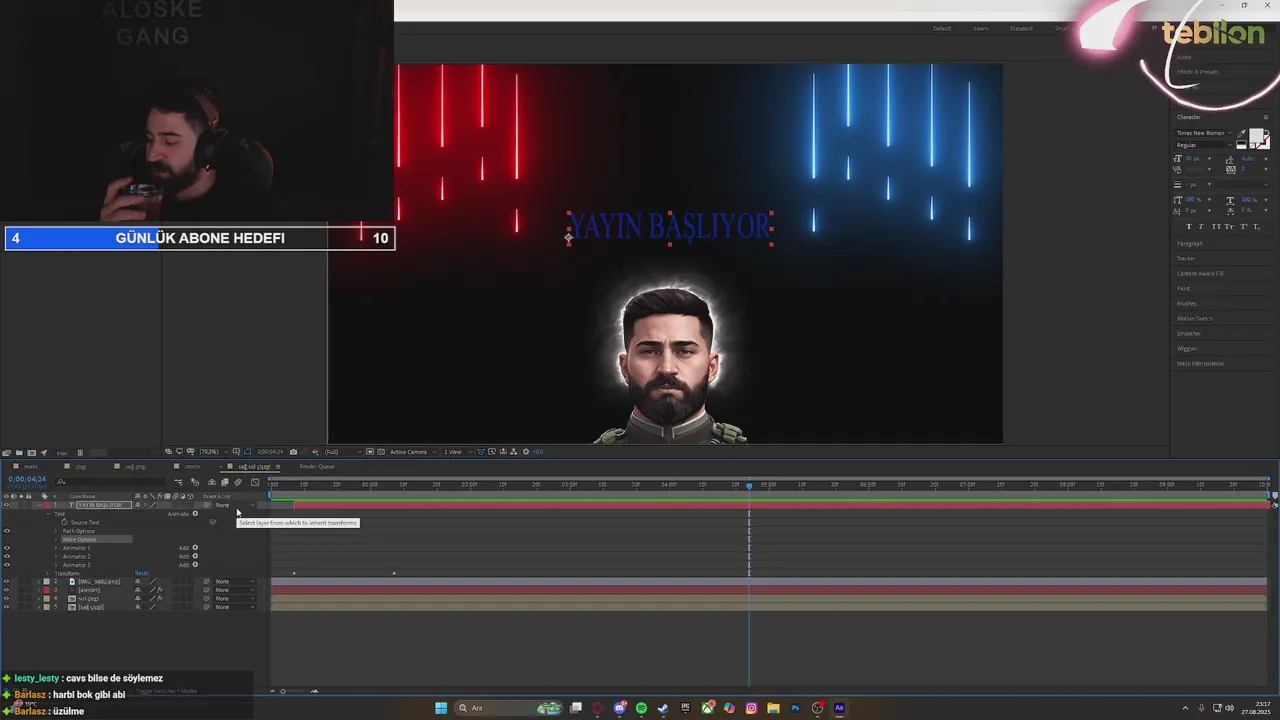1280x720 pixels.
Task: Expand the Animator 1 properties
Action: pyautogui.click(x=56, y=548)
